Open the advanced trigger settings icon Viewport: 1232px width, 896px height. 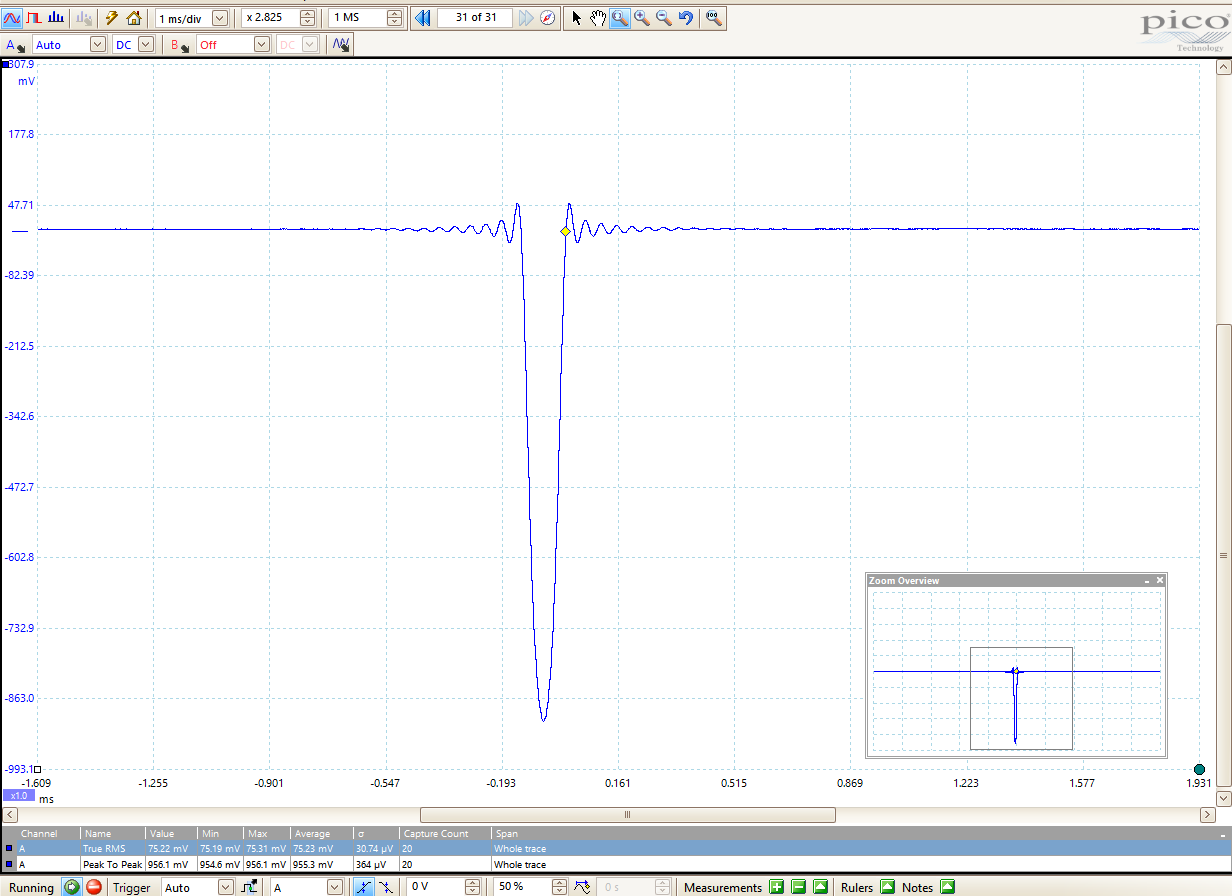point(248,887)
